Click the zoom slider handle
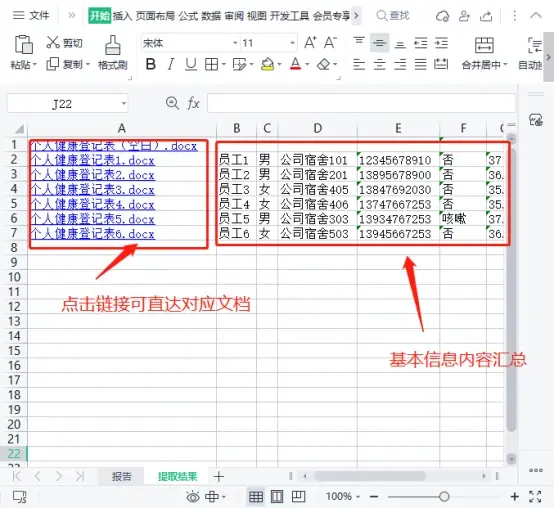 pyautogui.click(x=444, y=497)
